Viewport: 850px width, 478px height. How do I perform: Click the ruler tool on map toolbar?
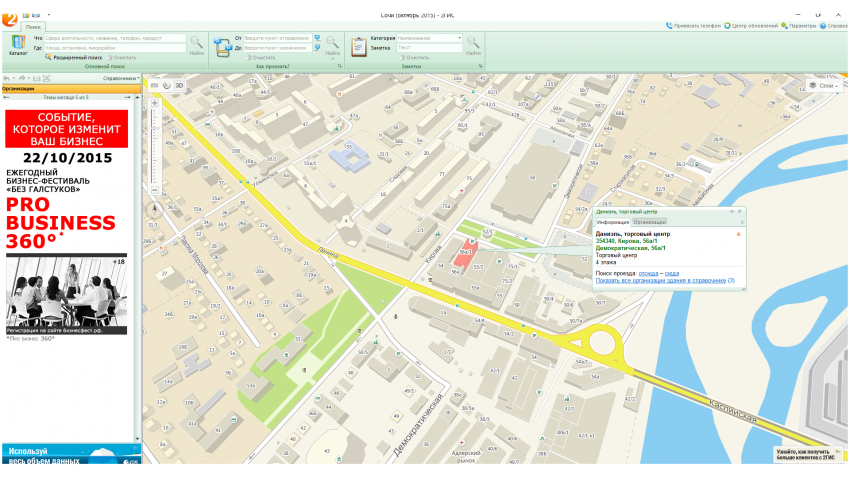pos(155,86)
